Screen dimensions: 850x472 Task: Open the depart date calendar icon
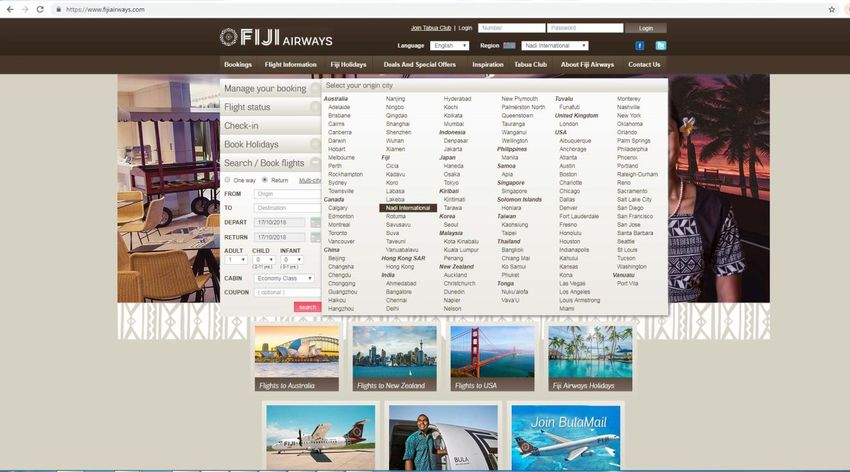click(316, 222)
